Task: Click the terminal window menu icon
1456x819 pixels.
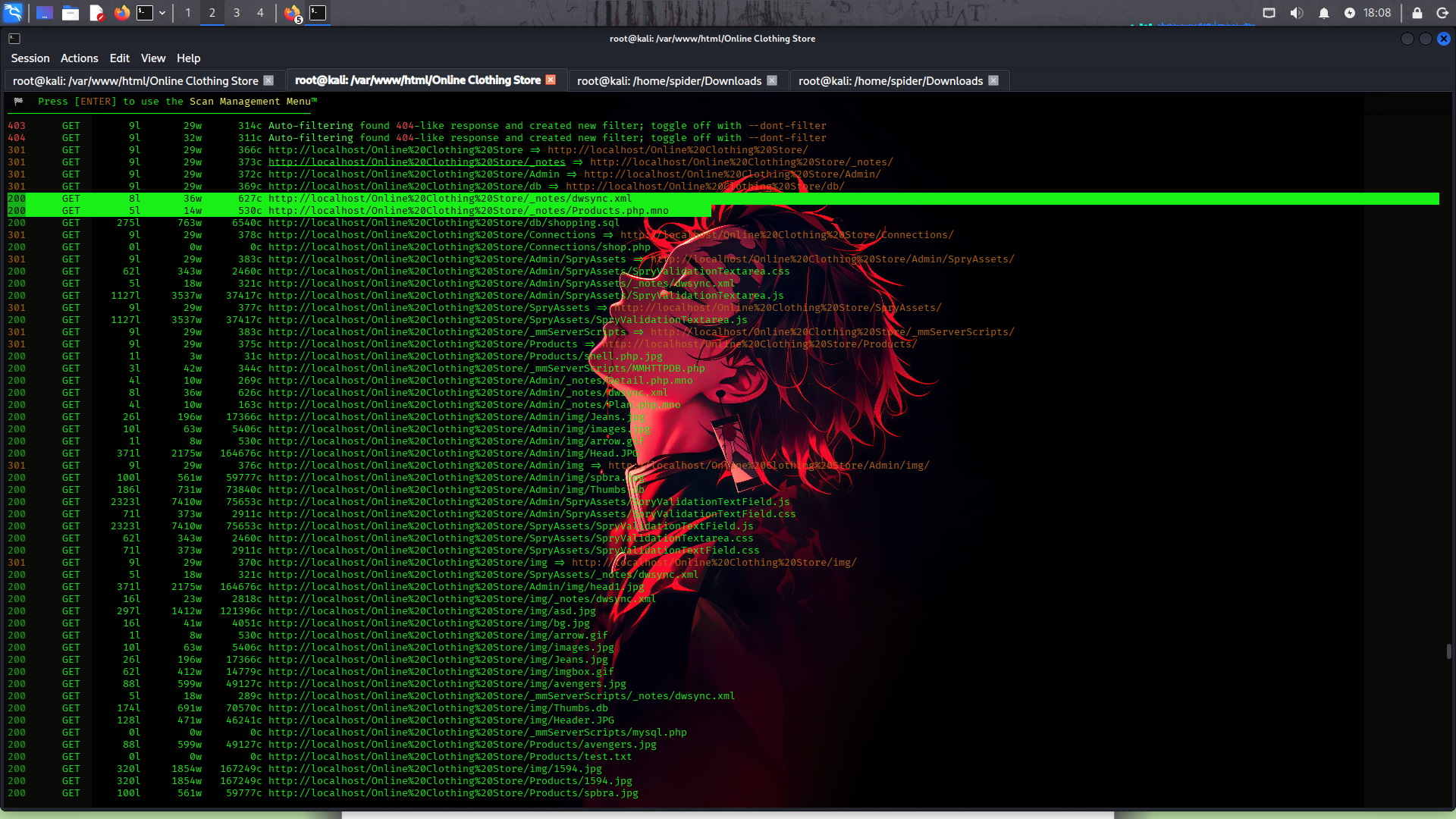Action: 14,39
